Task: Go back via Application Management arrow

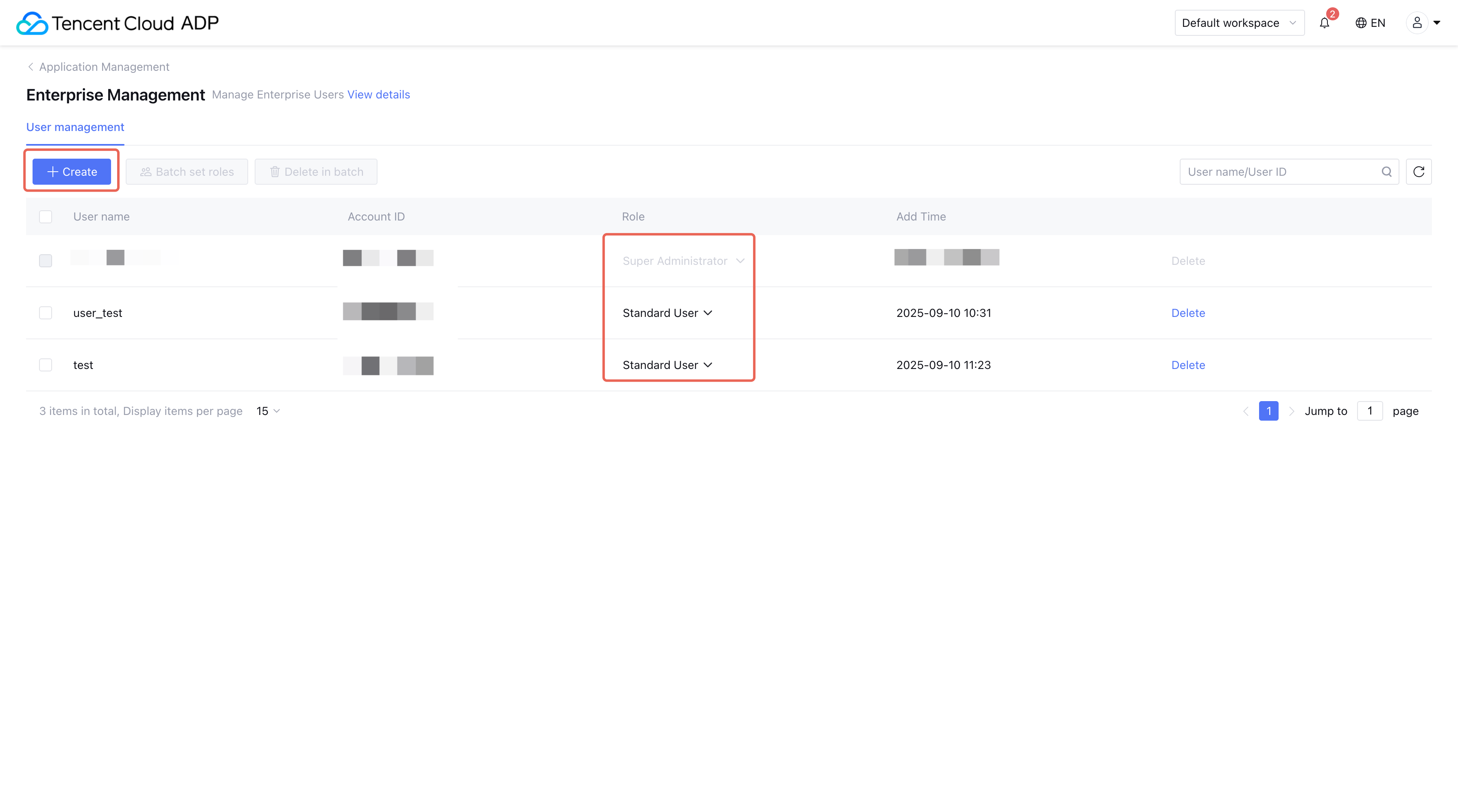Action: [31, 67]
